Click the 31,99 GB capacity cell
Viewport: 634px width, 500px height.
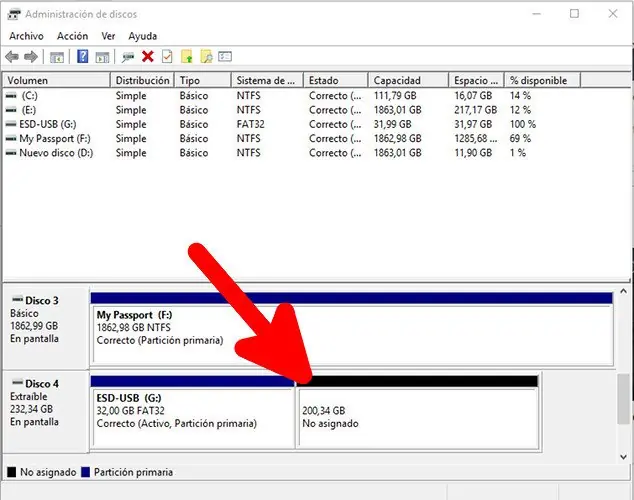[x=392, y=124]
